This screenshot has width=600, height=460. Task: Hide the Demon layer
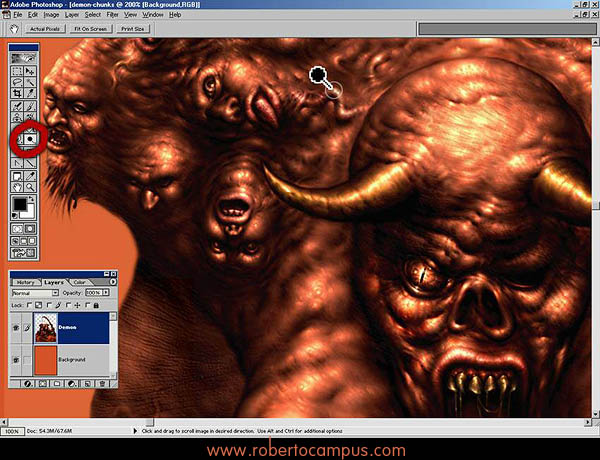pos(15,328)
